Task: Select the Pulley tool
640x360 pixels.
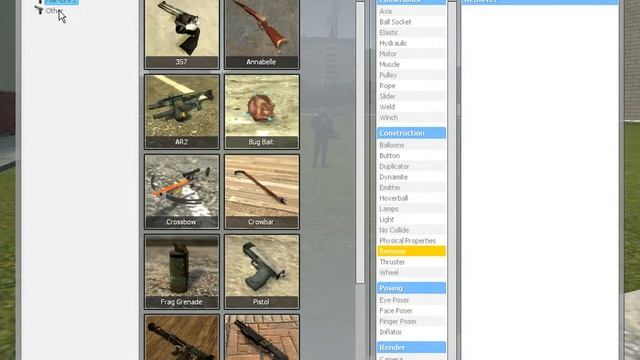Action: (411, 75)
